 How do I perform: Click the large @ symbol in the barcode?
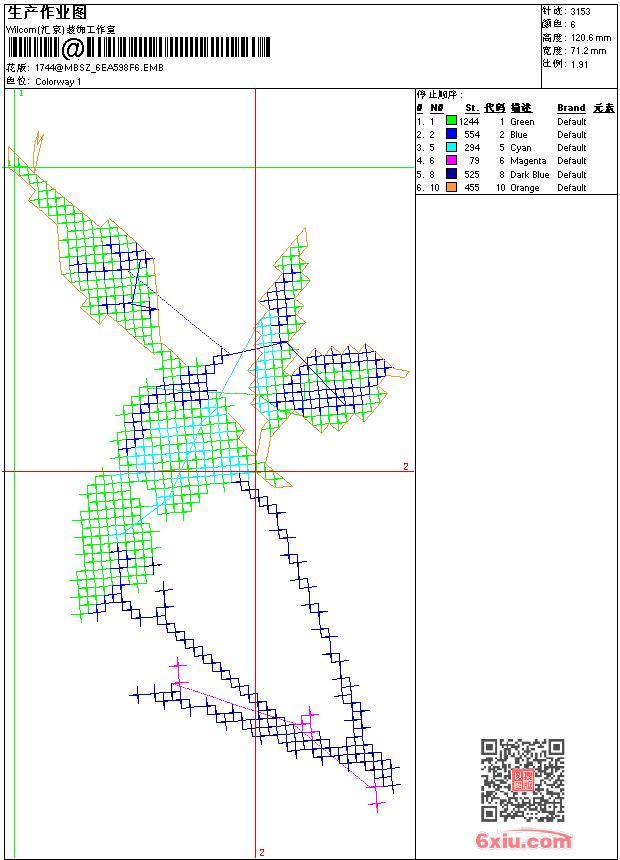click(x=73, y=48)
